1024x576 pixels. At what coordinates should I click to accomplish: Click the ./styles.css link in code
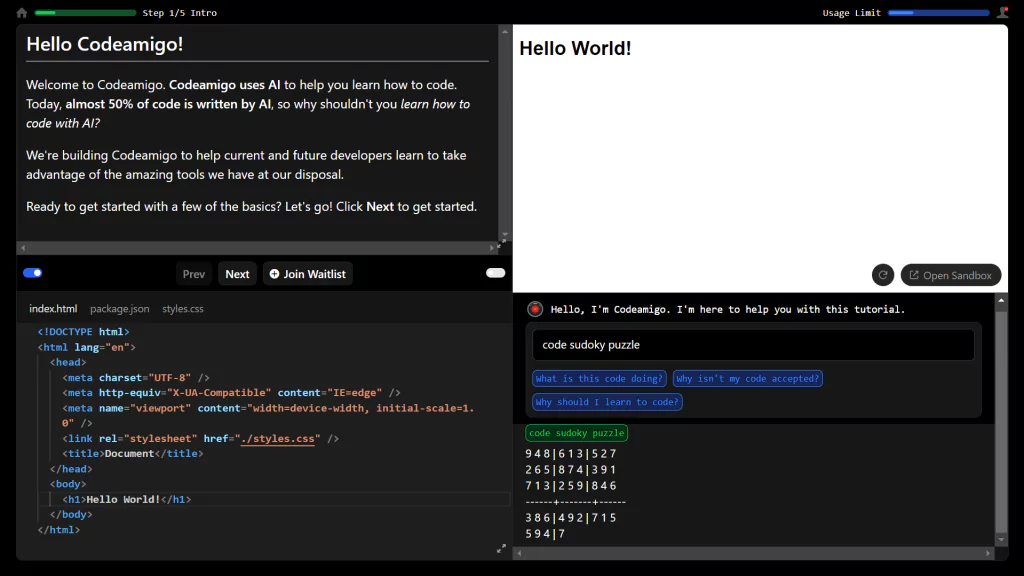pyautogui.click(x=278, y=439)
